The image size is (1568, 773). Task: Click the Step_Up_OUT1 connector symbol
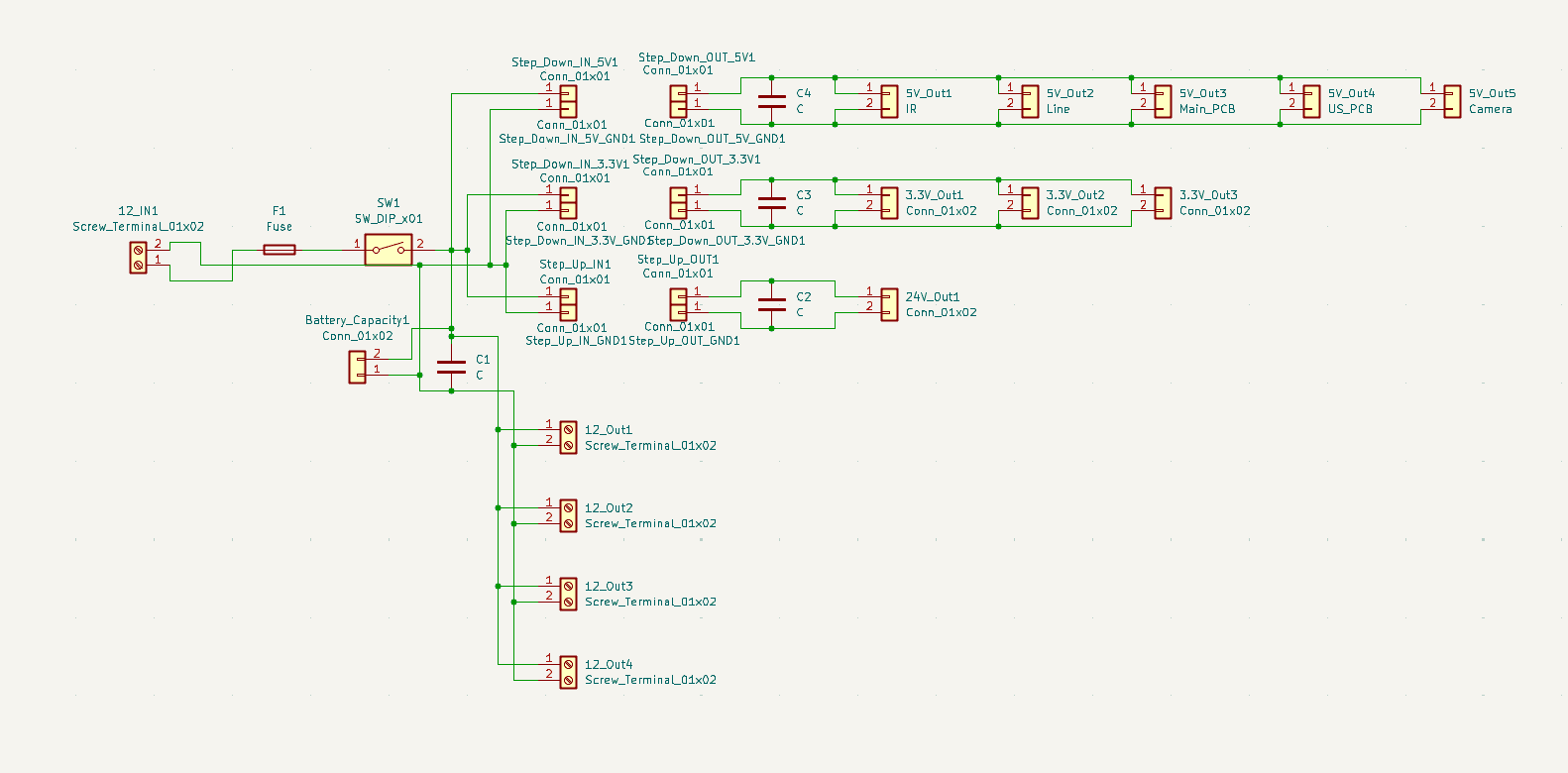coord(678,297)
